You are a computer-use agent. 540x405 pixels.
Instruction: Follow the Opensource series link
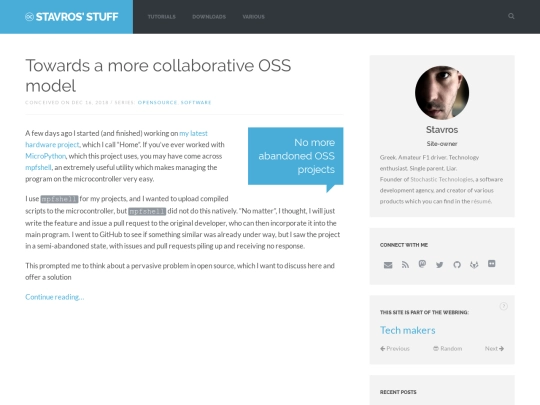click(157, 102)
